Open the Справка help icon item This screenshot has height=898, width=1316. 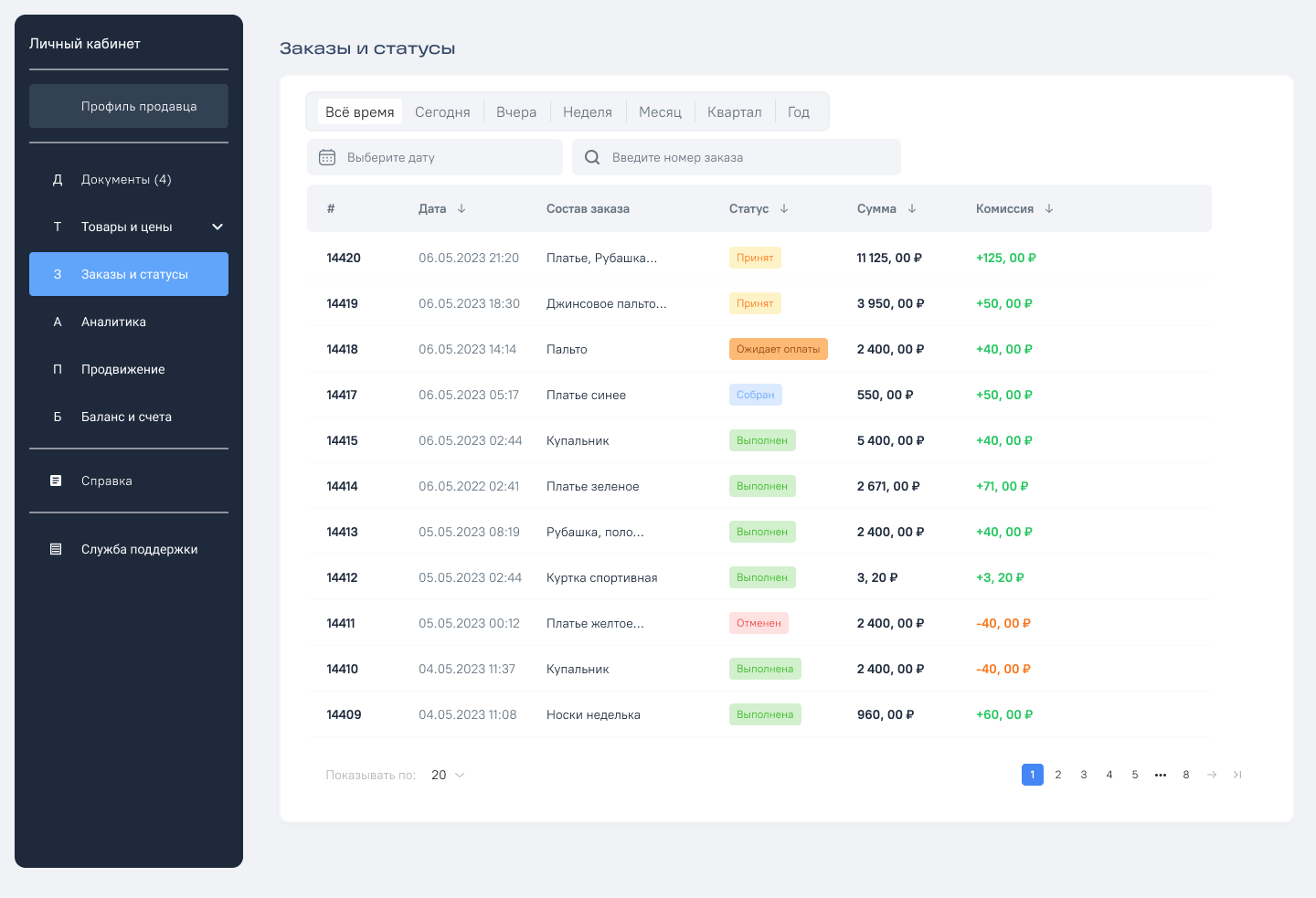click(x=56, y=481)
